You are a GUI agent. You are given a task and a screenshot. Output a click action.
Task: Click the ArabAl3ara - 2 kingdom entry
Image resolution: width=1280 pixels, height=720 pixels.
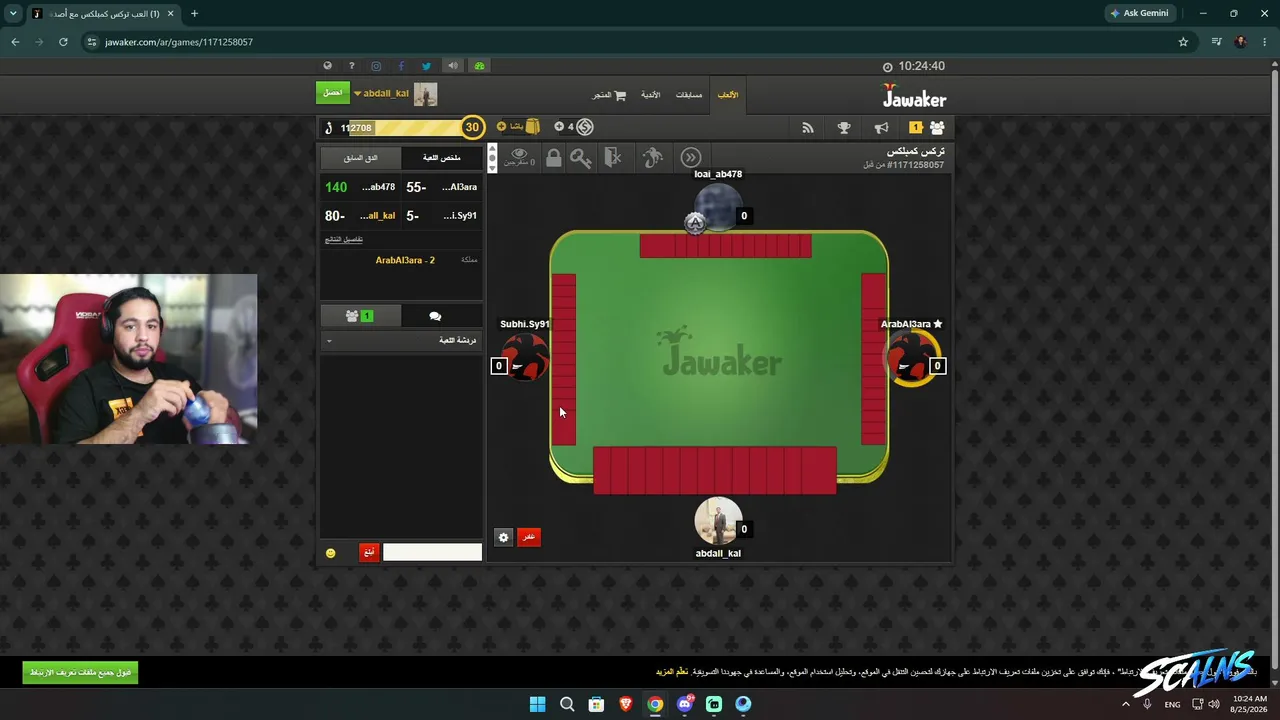pyautogui.click(x=405, y=260)
